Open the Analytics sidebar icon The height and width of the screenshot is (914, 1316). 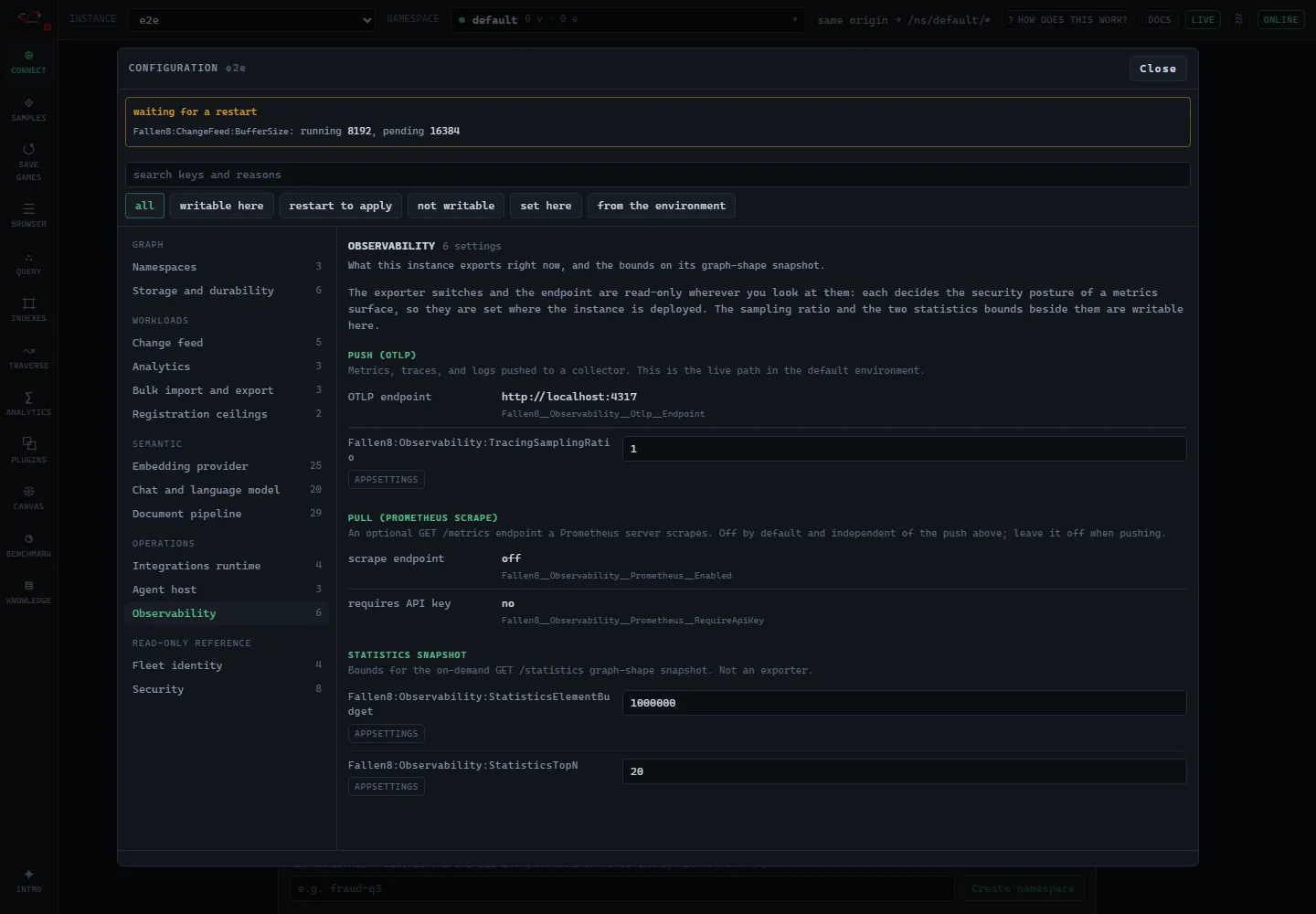coord(28,404)
